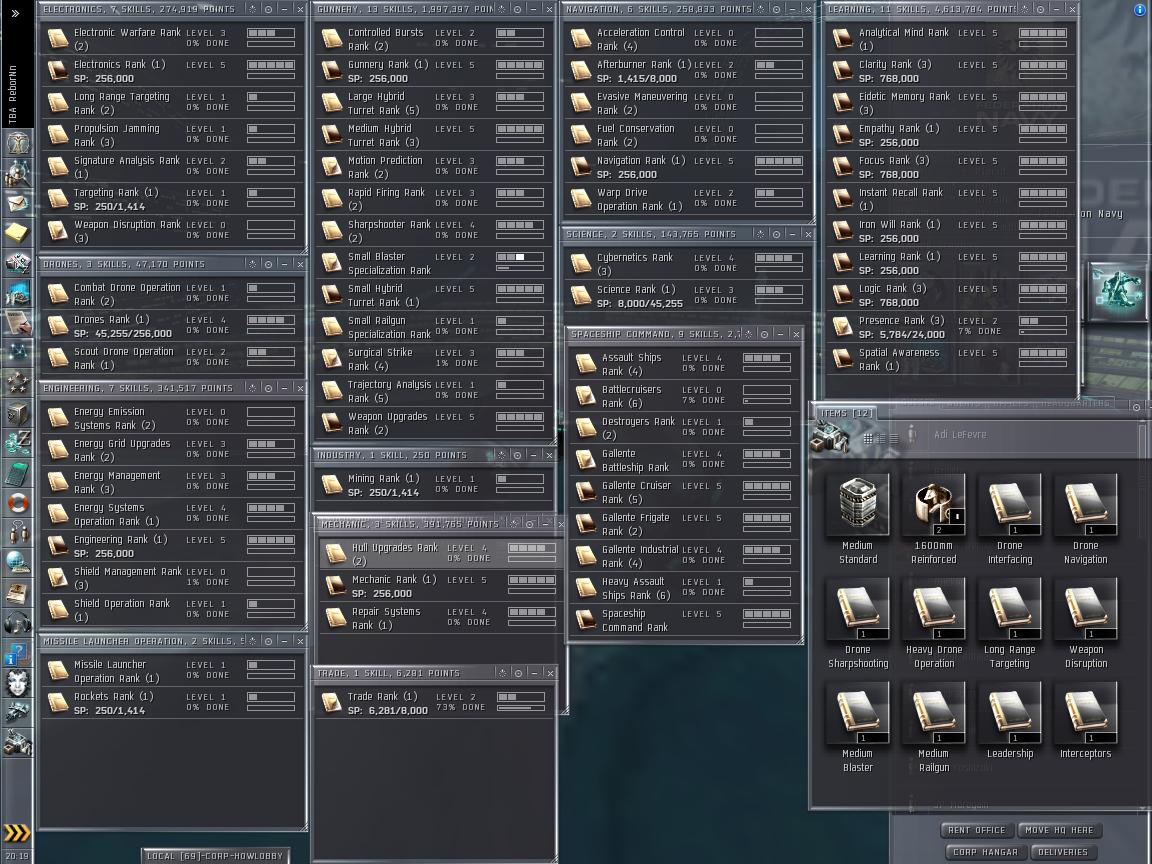Open the face portrait icon in sidebar

click(17, 684)
